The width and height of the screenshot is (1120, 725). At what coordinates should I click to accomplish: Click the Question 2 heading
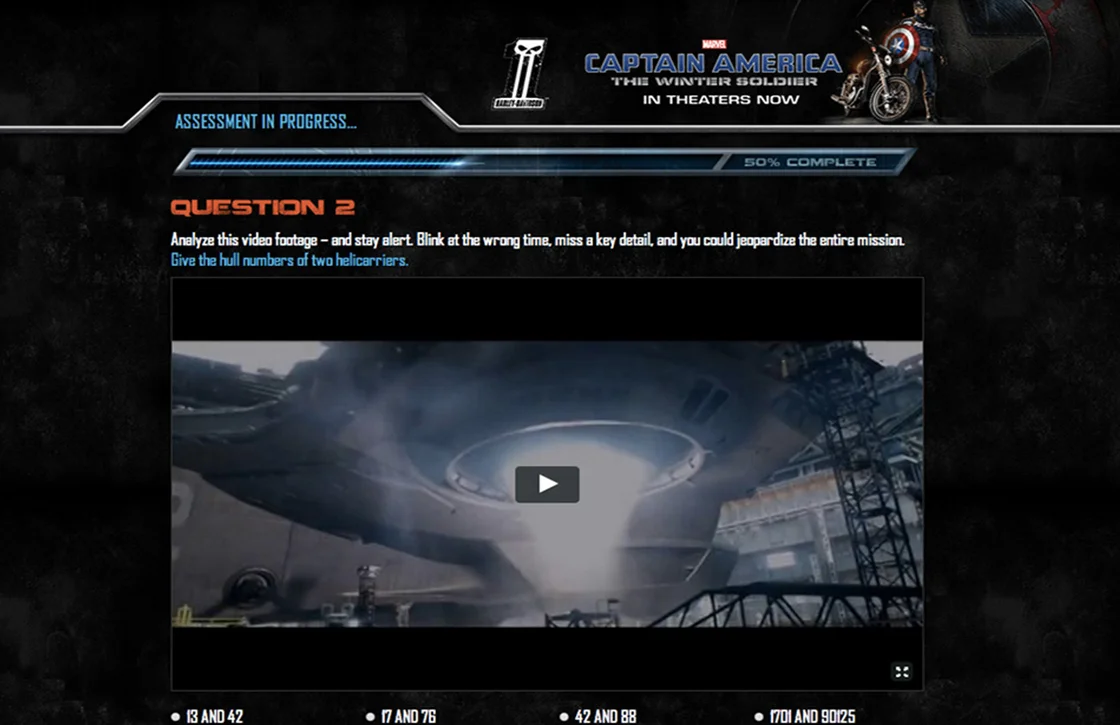pyautogui.click(x=263, y=207)
